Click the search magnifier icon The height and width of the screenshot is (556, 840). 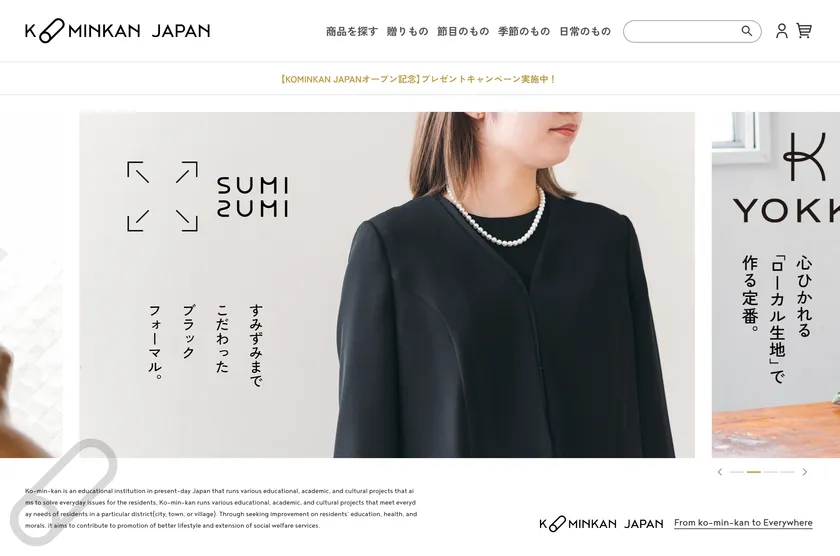[x=746, y=31]
